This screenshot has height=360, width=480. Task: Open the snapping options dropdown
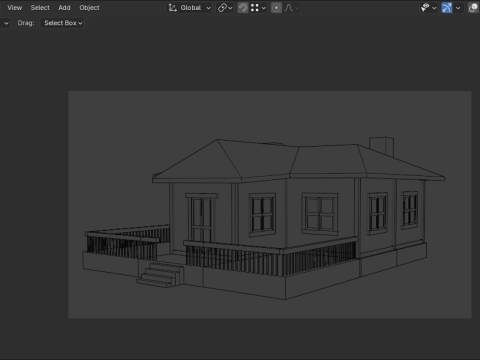coord(258,8)
